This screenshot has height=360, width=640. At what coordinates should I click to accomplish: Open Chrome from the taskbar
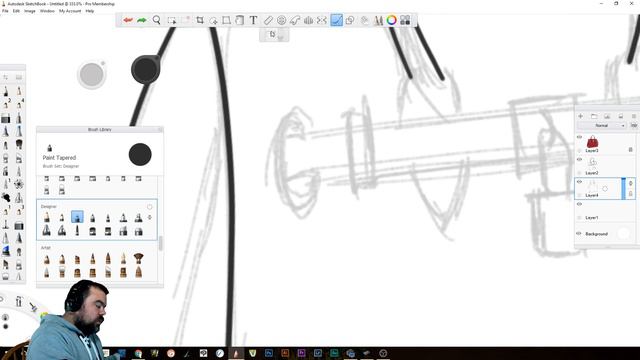click(138, 353)
